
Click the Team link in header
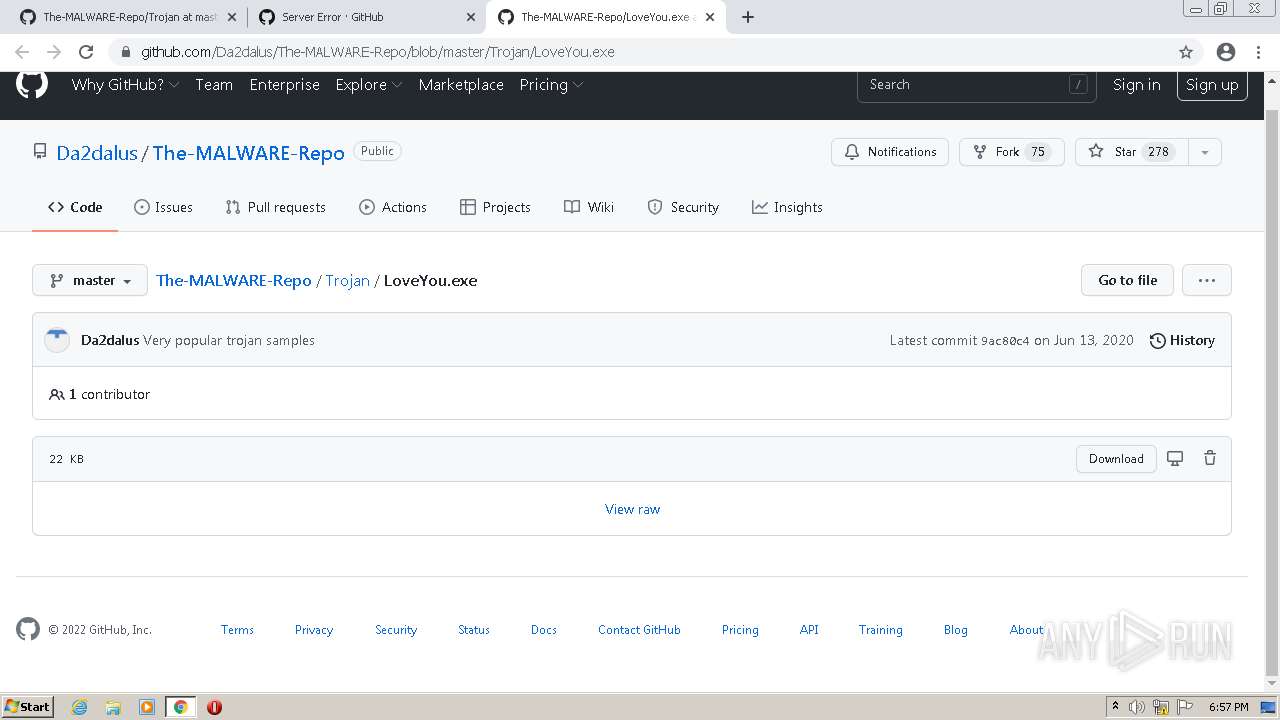(214, 85)
